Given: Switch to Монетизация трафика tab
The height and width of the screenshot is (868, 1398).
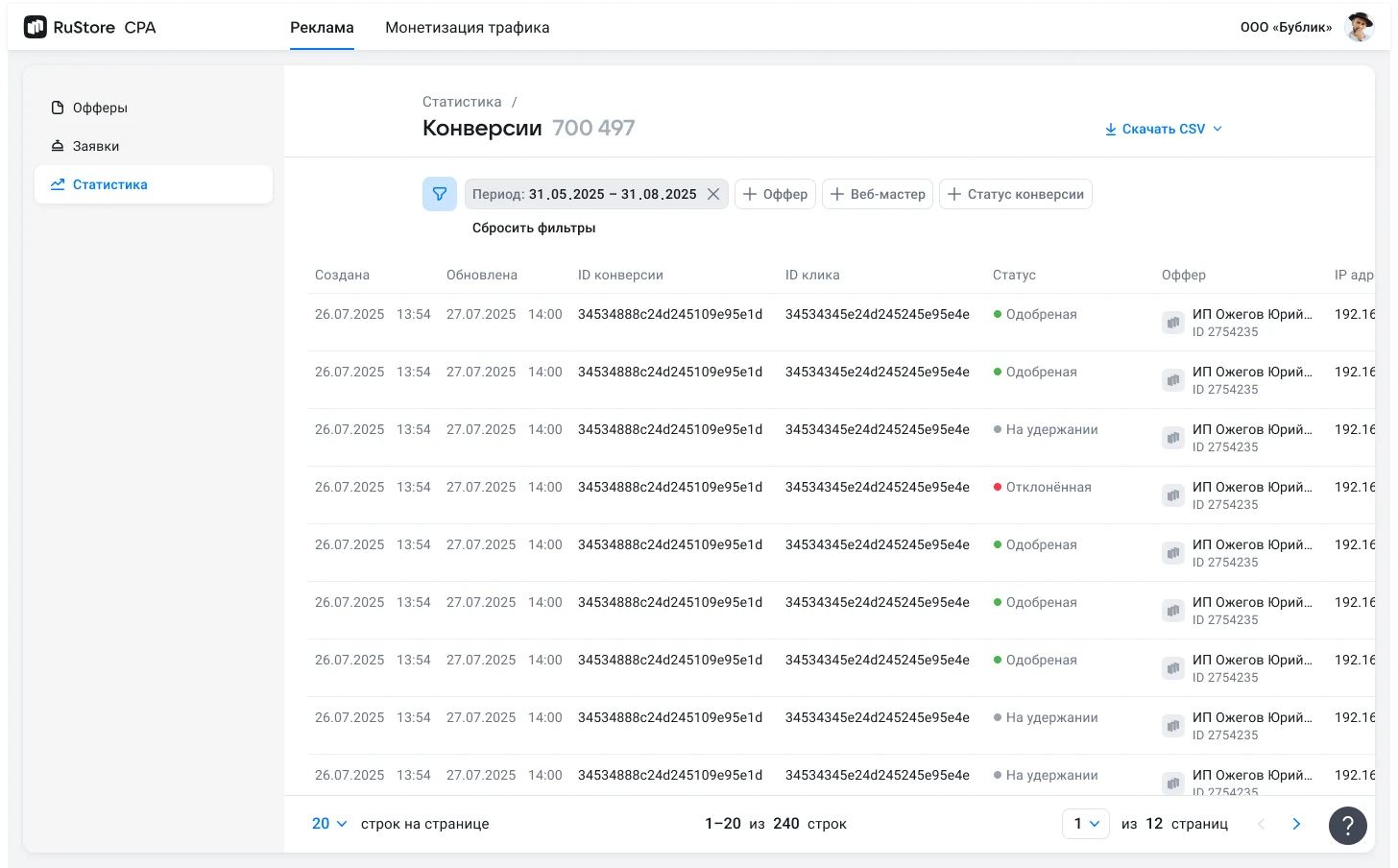Looking at the screenshot, I should point(467,28).
